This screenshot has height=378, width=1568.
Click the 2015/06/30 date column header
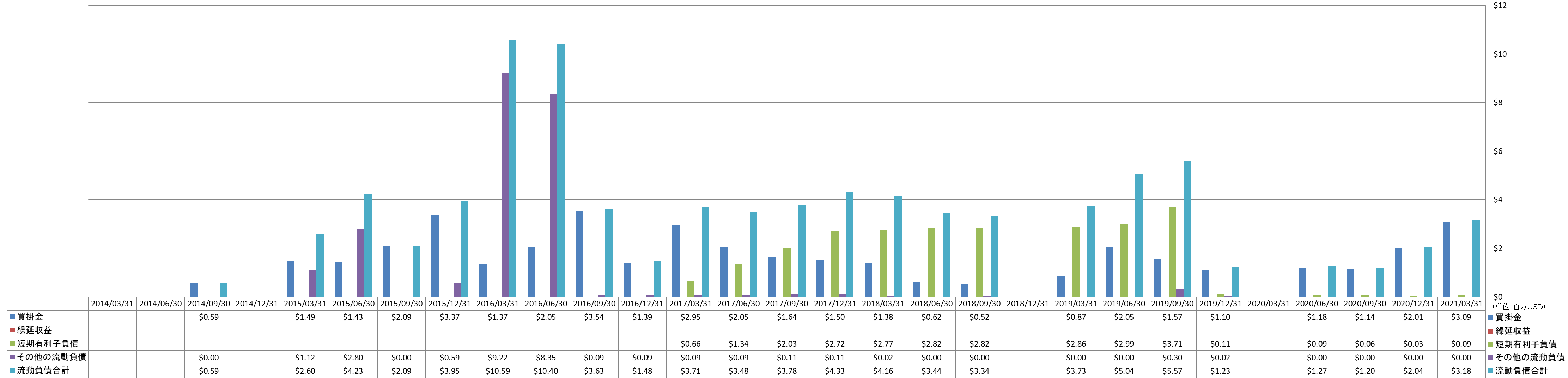(x=353, y=304)
